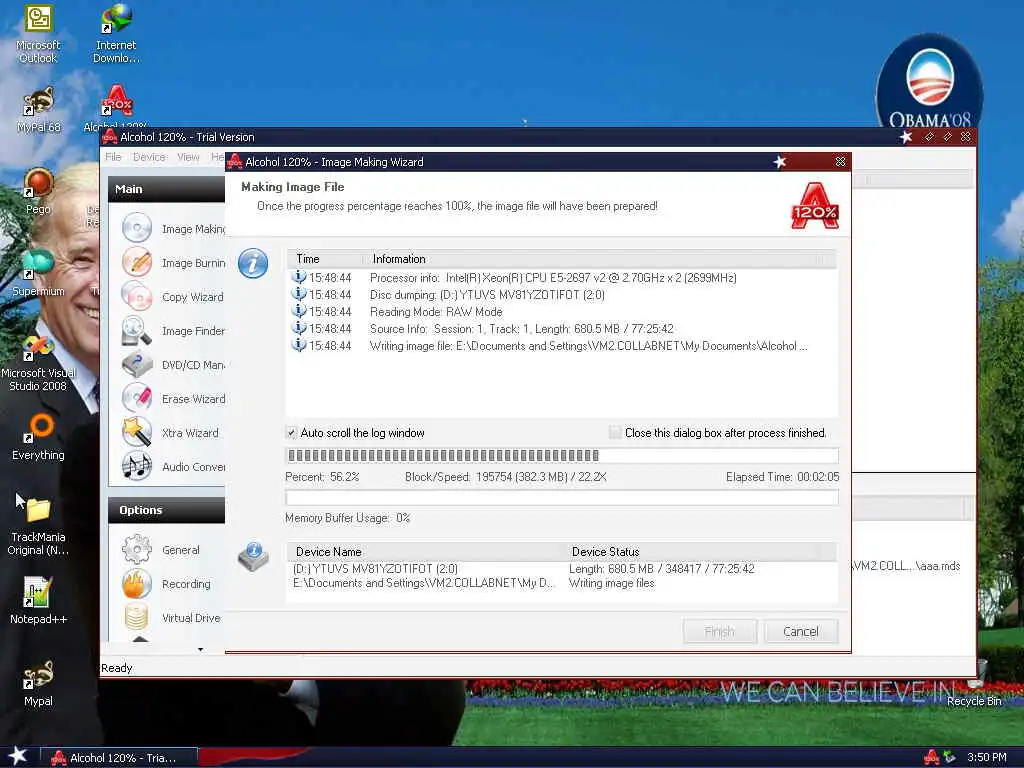Viewport: 1024px width, 768px height.
Task: Open Recording options flame icon
Action: [136, 584]
